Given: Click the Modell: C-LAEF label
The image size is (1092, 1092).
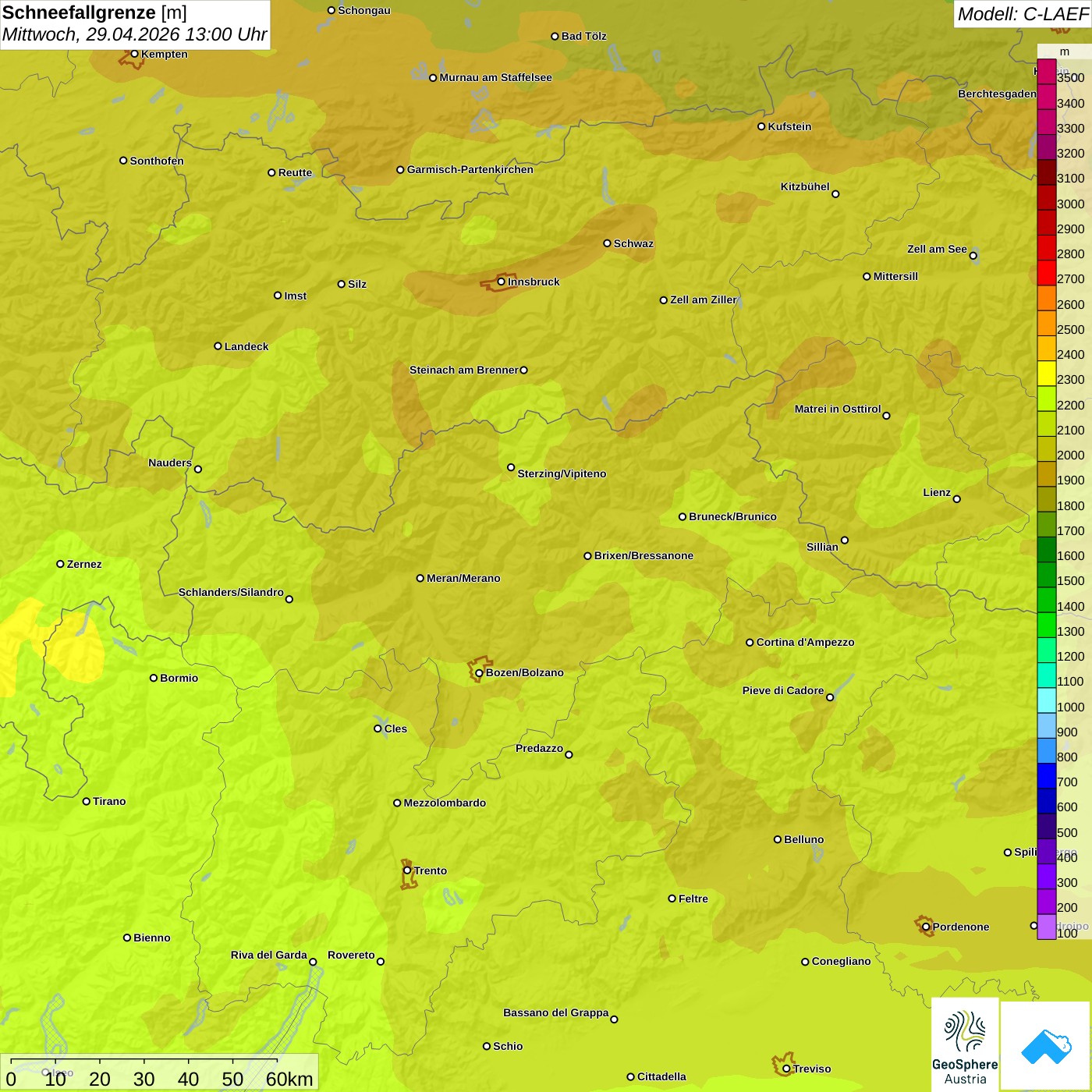Looking at the screenshot, I should point(1022,14).
